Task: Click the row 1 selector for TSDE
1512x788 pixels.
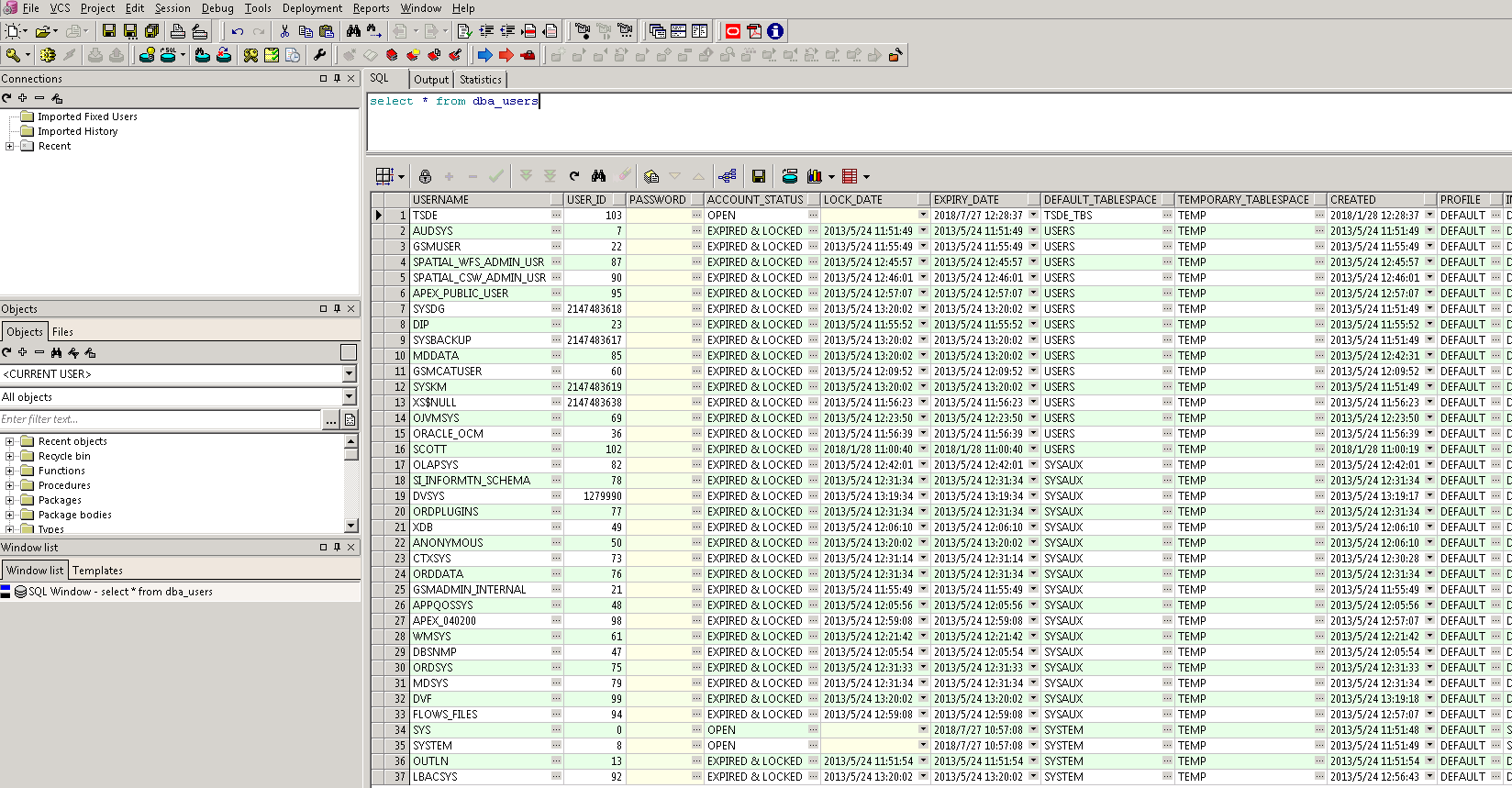Action: pyautogui.click(x=378, y=216)
